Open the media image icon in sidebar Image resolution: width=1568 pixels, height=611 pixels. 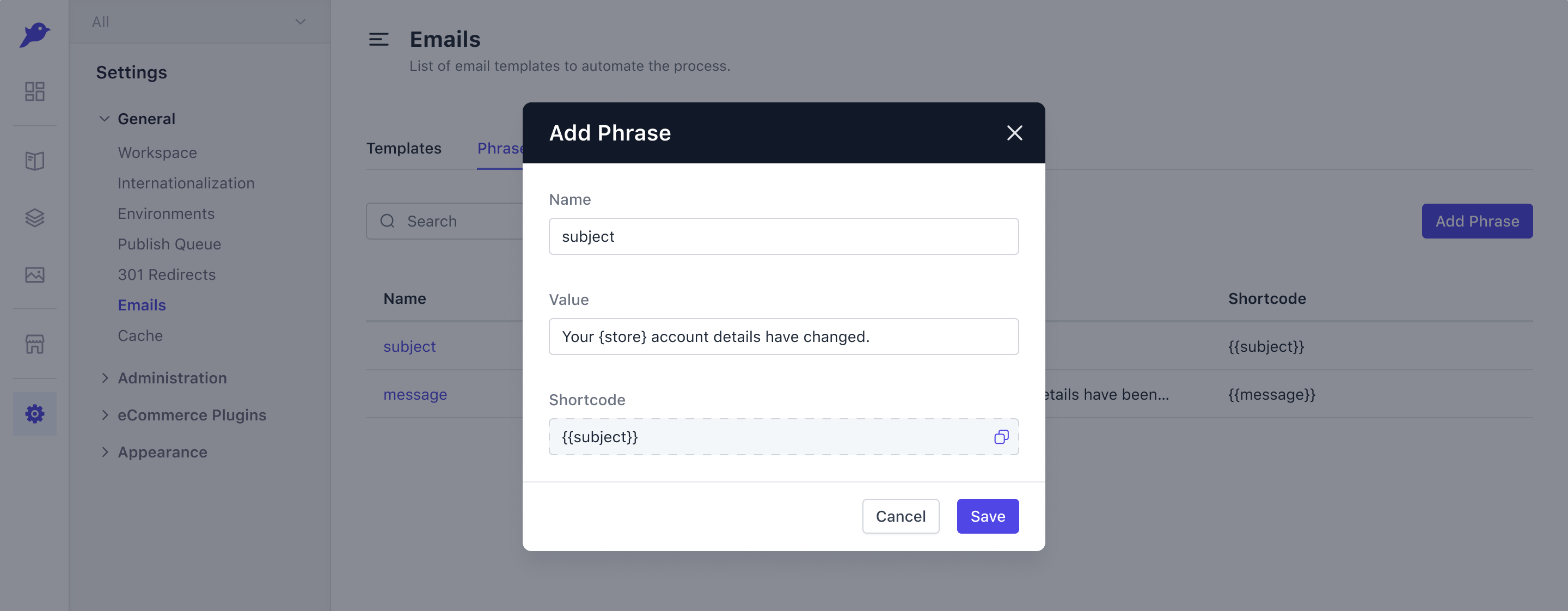coord(35,274)
